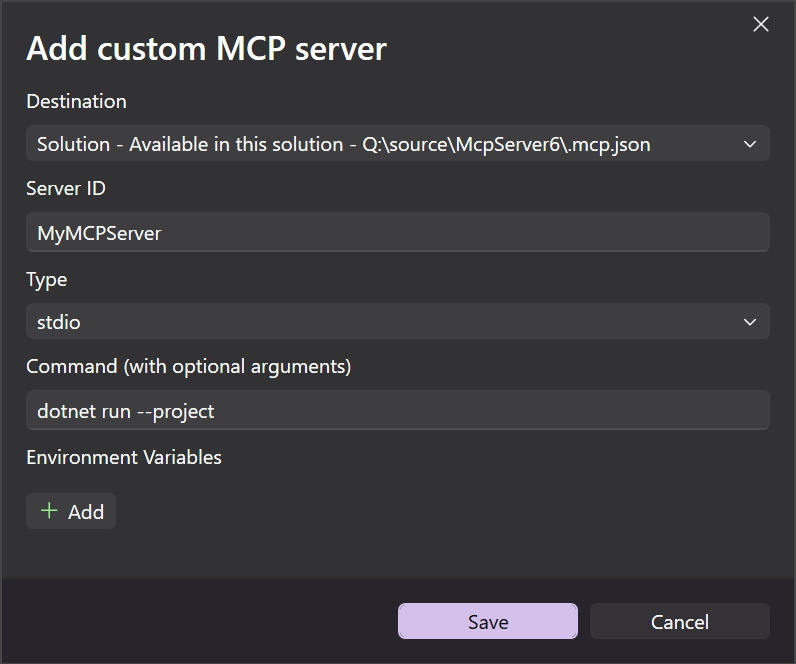Open the Type dropdown showing stdio
Image resolution: width=796 pixels, height=664 pixels.
tap(397, 322)
